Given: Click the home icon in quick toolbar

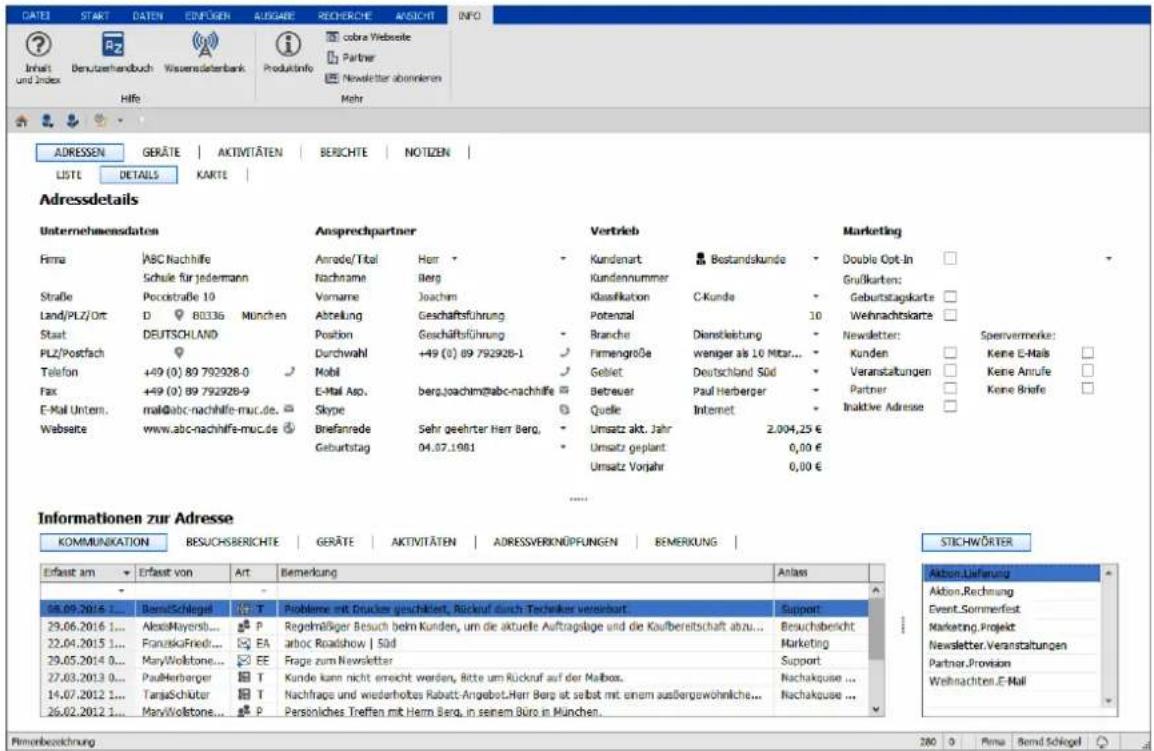Looking at the screenshot, I should point(21,121).
